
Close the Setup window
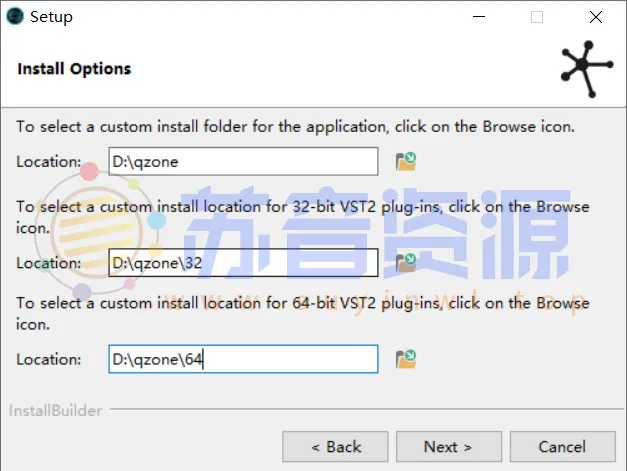pyautogui.click(x=596, y=17)
